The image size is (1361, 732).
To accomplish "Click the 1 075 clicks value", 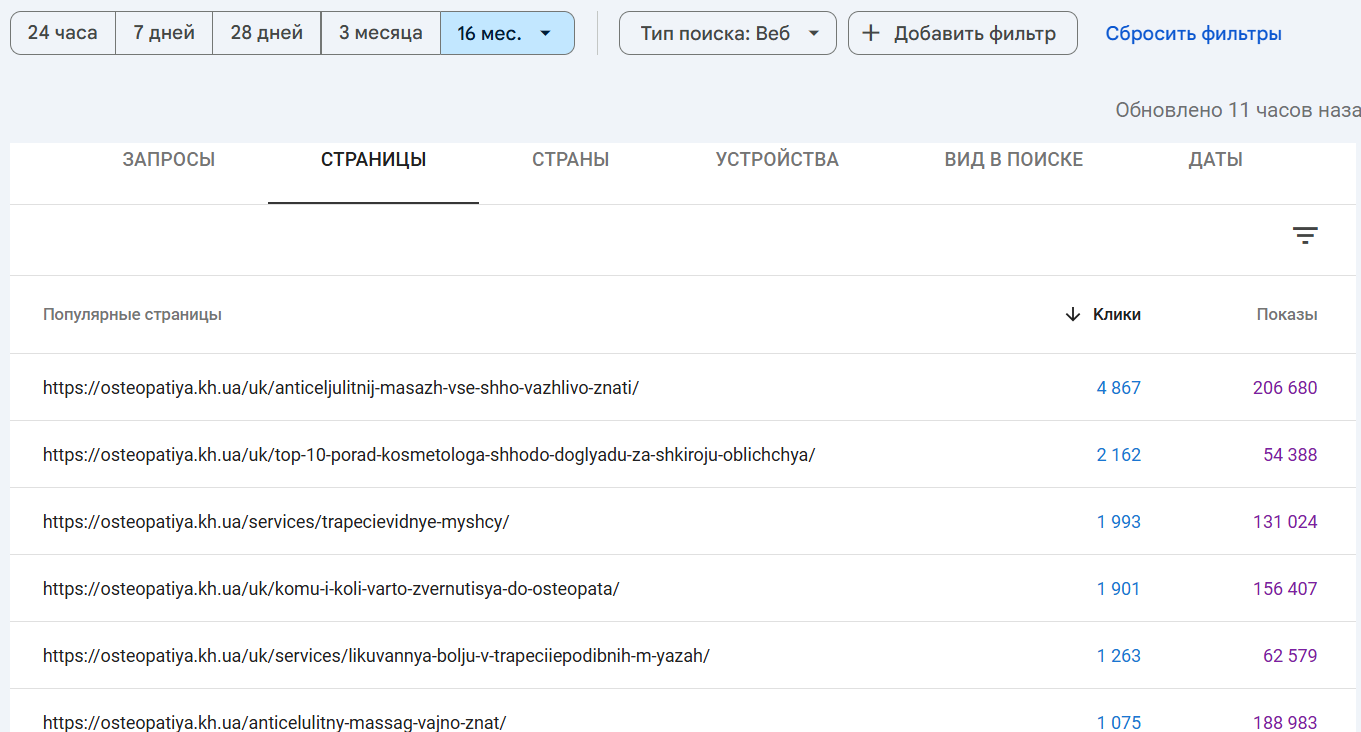I will click(x=1119, y=722).
